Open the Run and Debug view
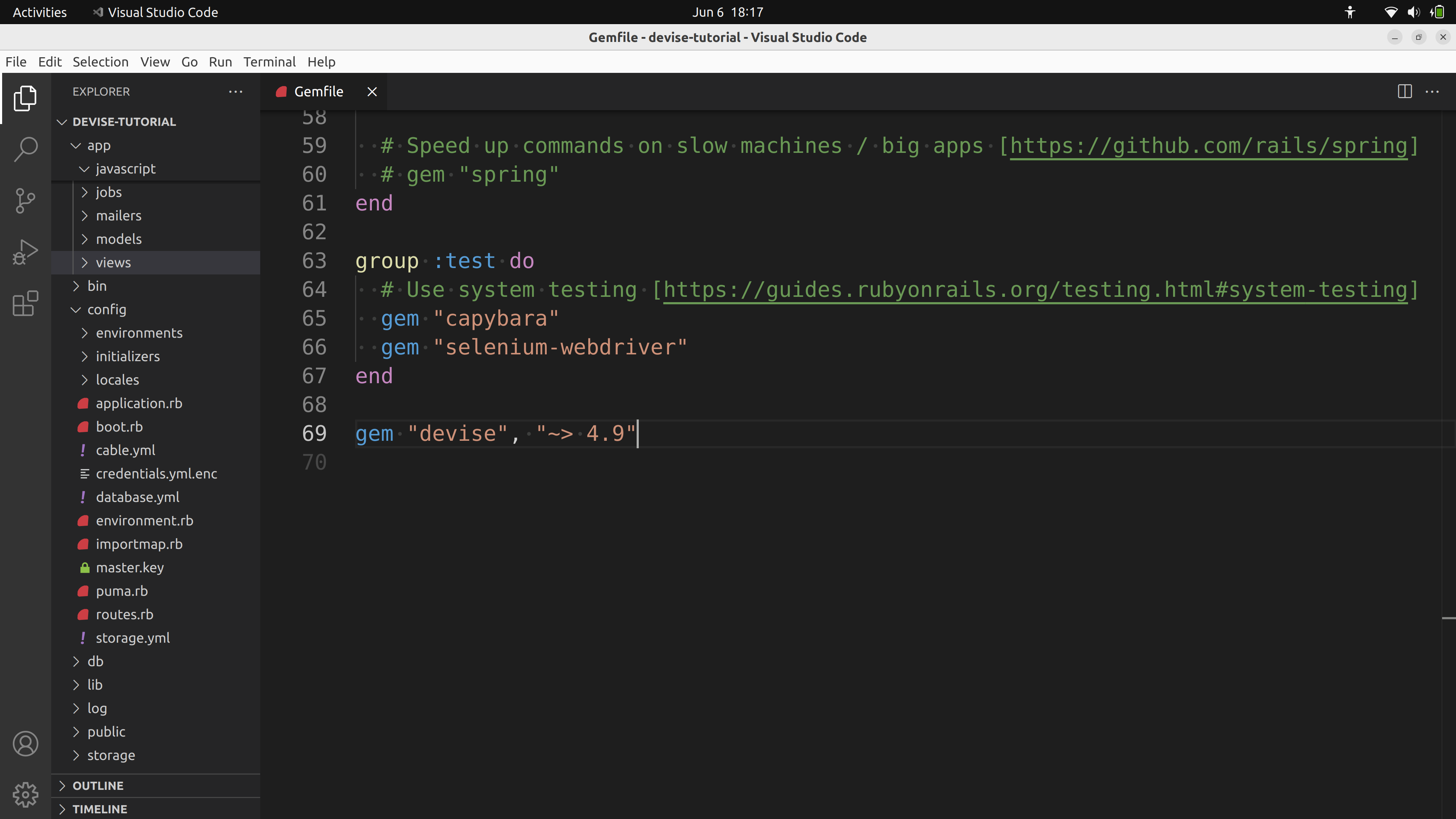 [x=26, y=252]
